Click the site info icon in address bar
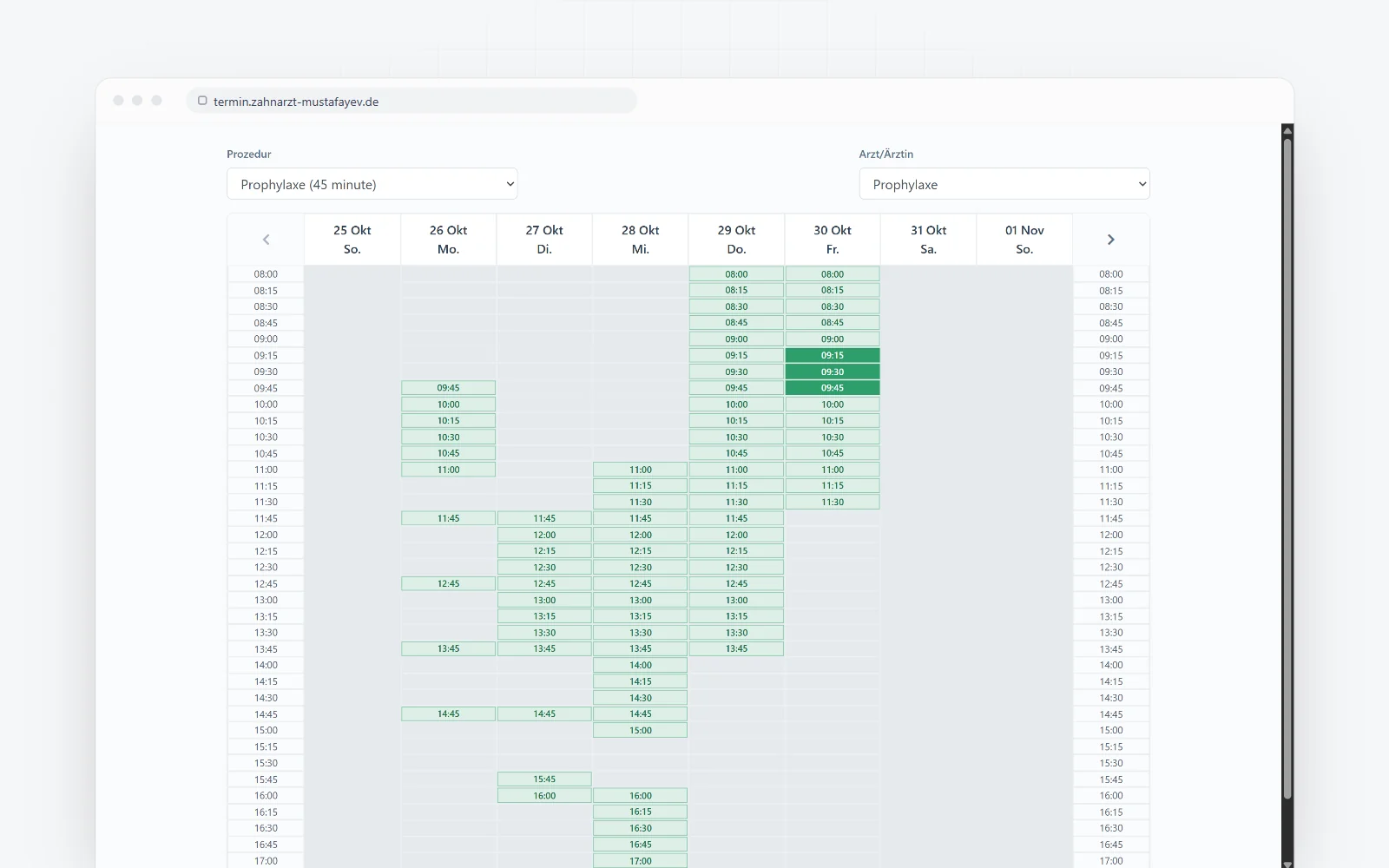This screenshot has width=1389, height=868. click(202, 101)
